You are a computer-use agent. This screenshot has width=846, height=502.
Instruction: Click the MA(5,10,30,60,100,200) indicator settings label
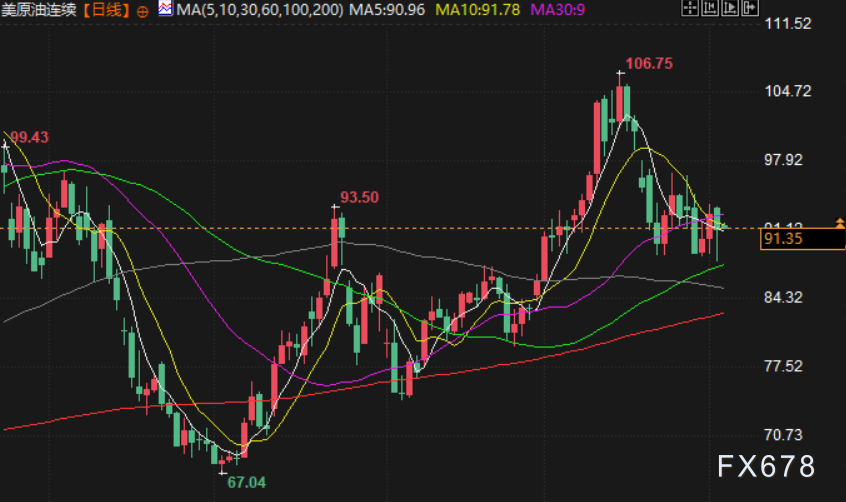tap(260, 10)
